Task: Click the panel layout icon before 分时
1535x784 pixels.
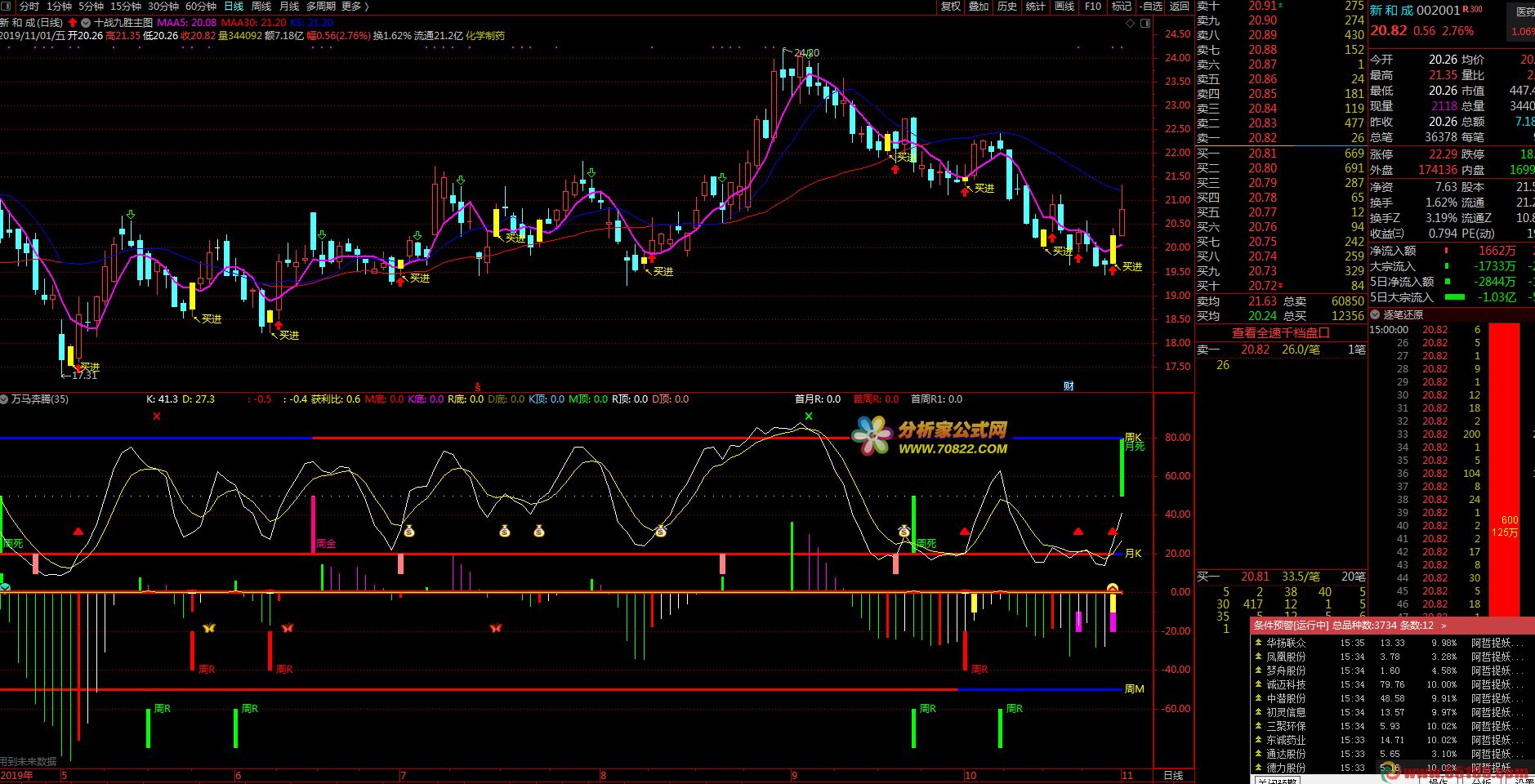Action: [7, 6]
